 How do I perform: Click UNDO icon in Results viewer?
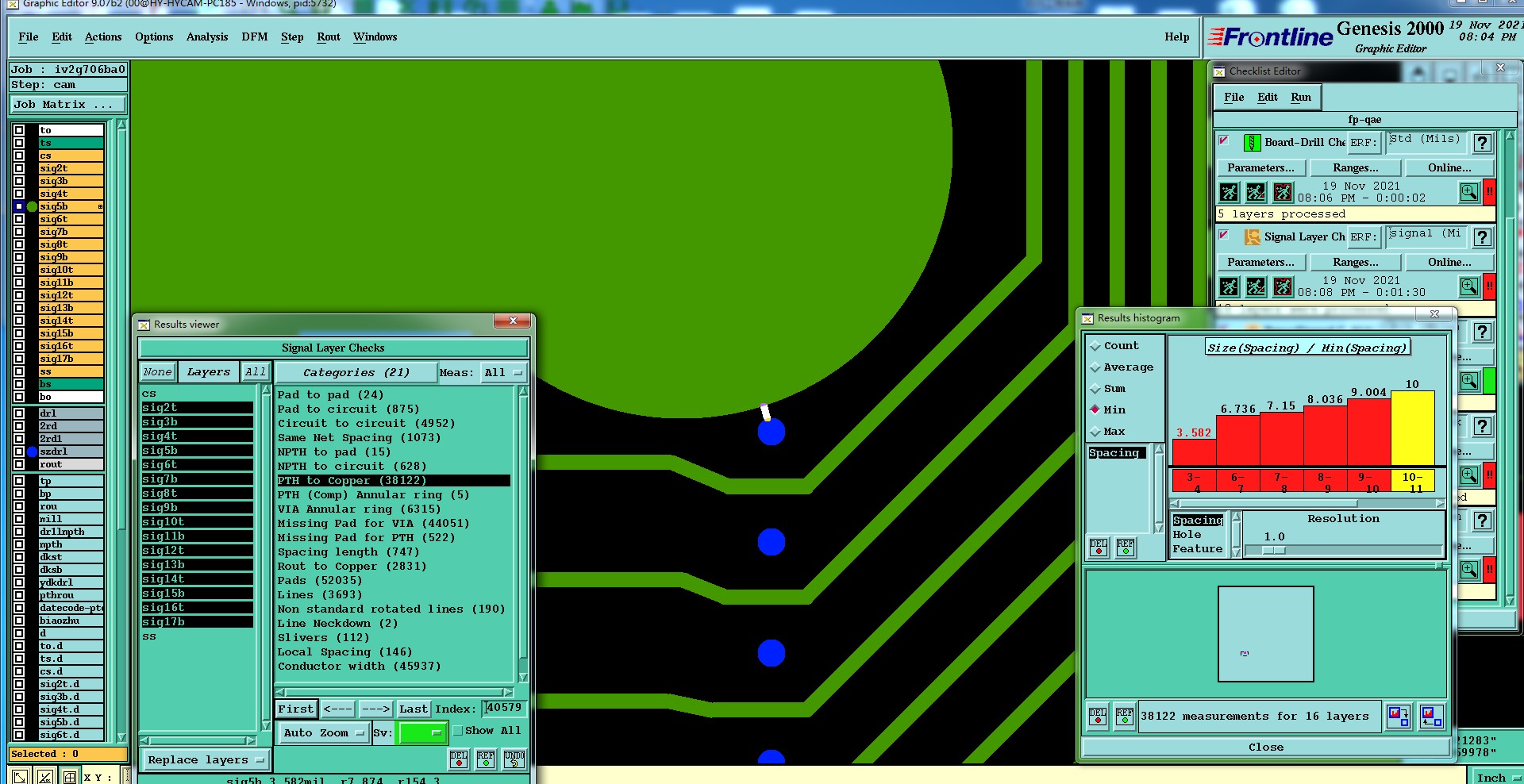pos(514,759)
